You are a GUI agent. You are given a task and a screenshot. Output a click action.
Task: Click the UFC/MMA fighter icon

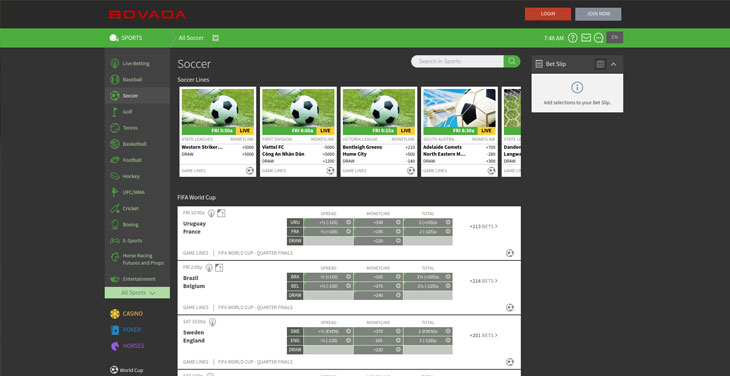tap(115, 192)
